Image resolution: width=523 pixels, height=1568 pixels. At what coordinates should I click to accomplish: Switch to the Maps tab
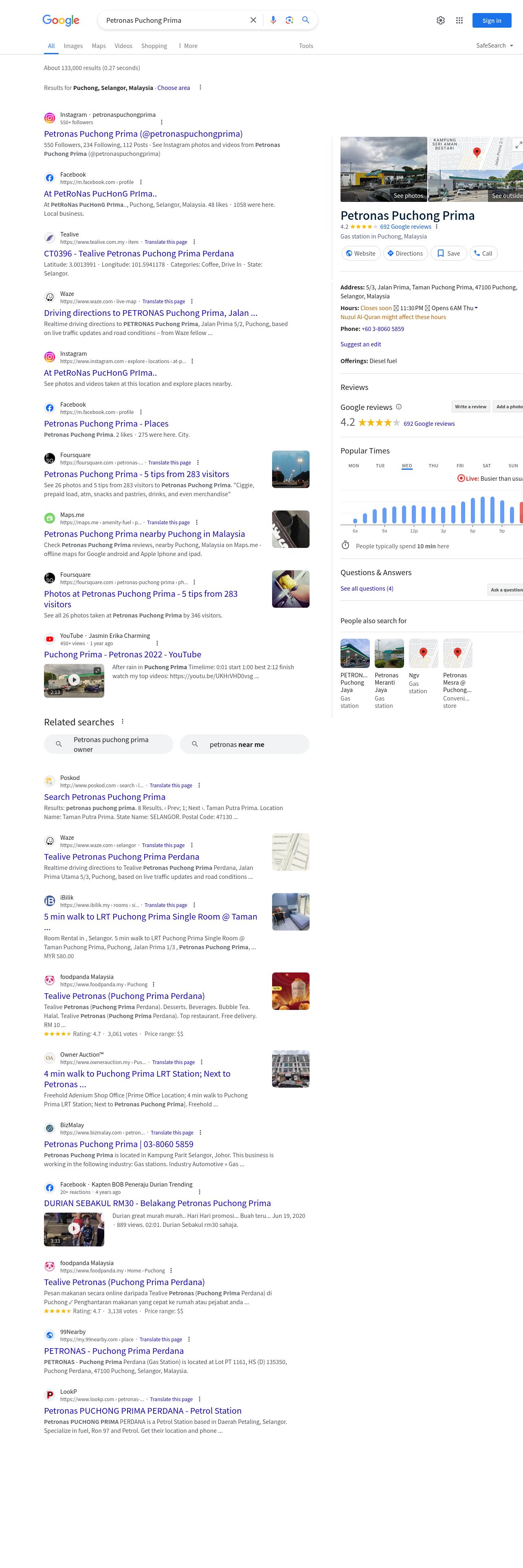(x=99, y=46)
